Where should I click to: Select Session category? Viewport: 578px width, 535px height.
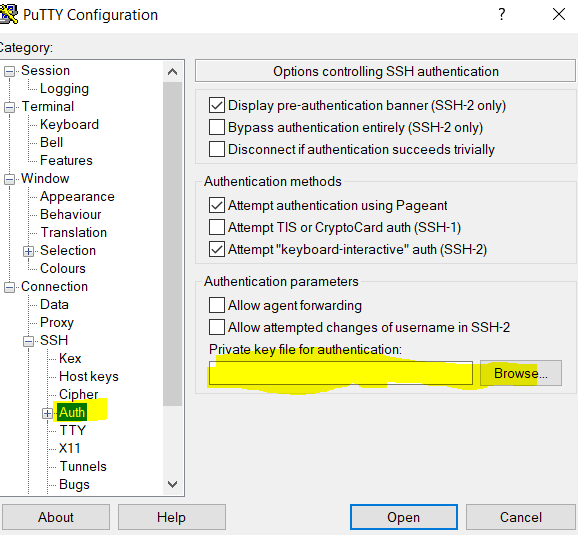(x=45, y=70)
